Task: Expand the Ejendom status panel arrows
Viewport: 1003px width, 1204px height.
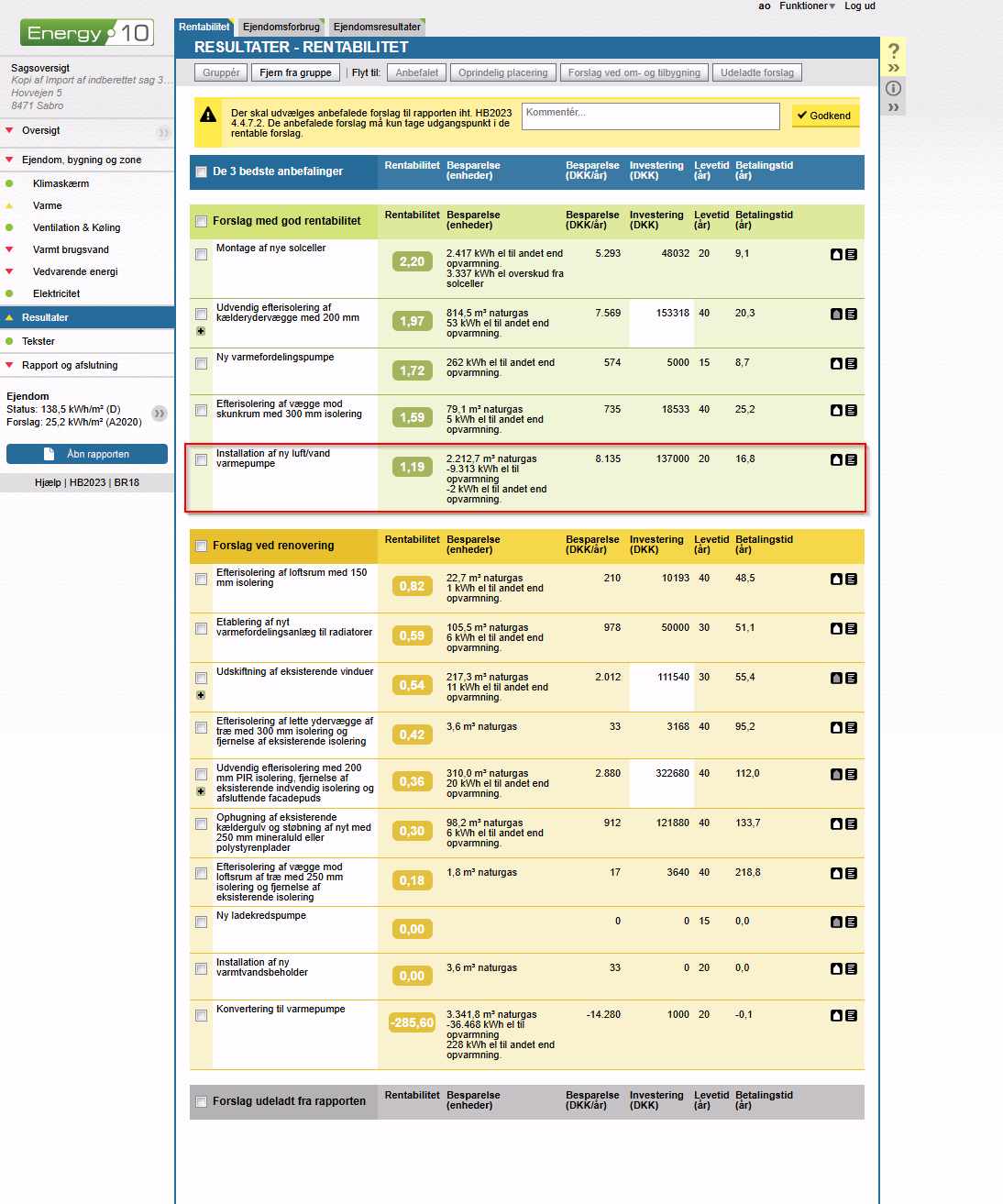Action: (160, 414)
